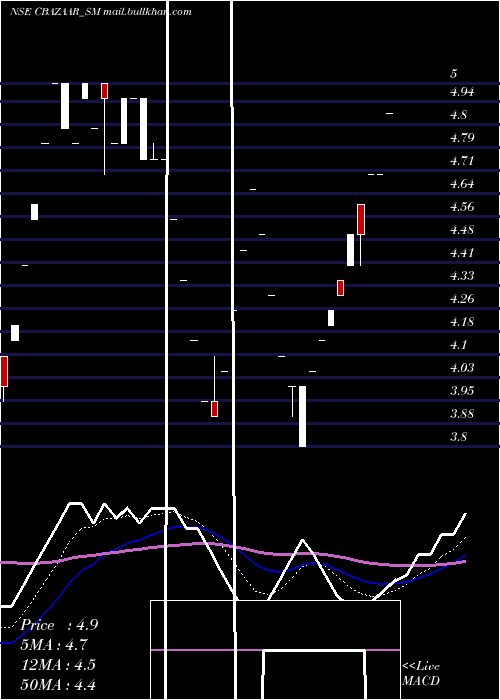Click the price axis label 4.03
Viewport: 500px width, 700px height.
point(462,367)
